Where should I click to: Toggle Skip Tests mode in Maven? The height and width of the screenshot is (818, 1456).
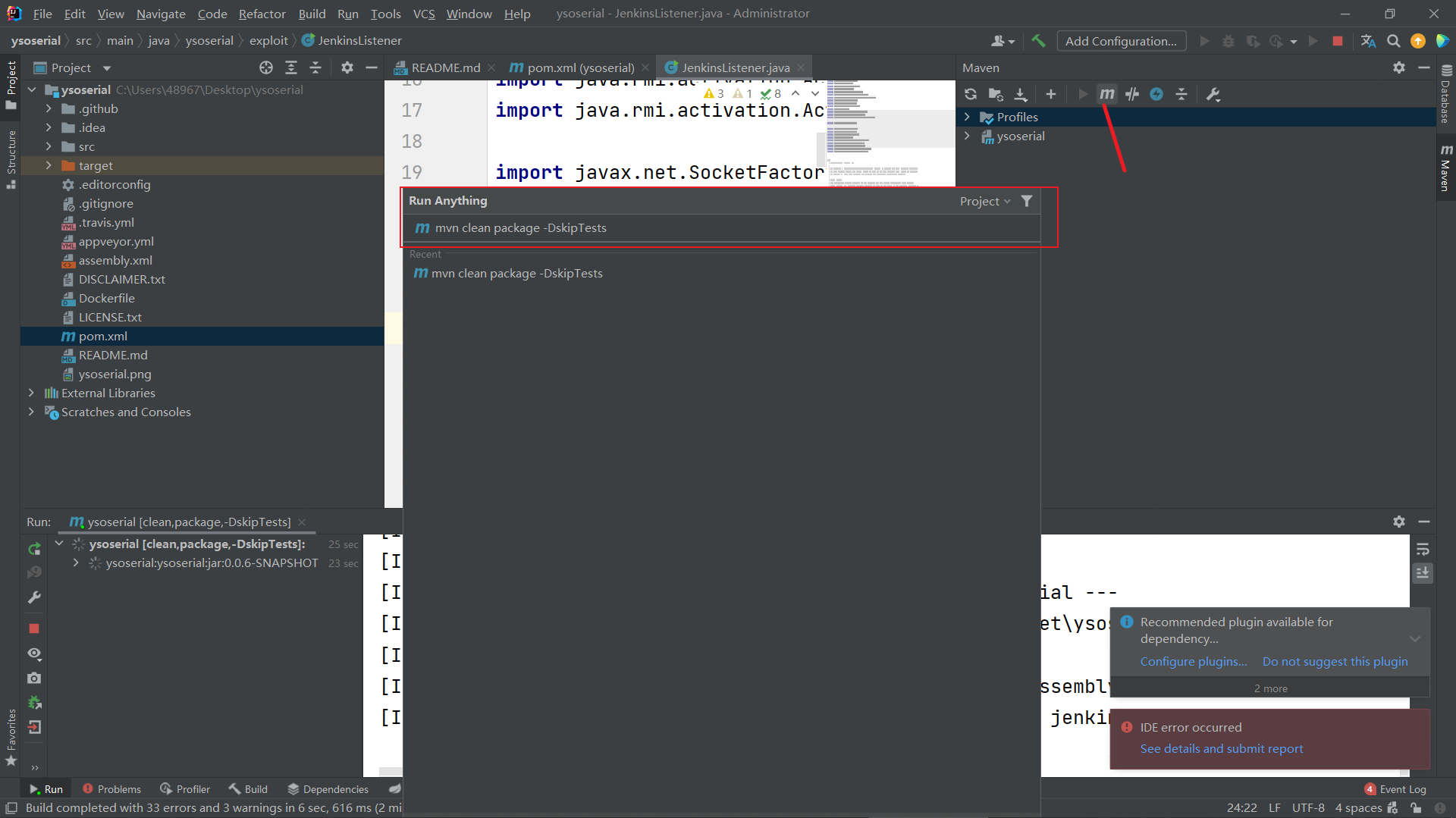coord(1156,94)
